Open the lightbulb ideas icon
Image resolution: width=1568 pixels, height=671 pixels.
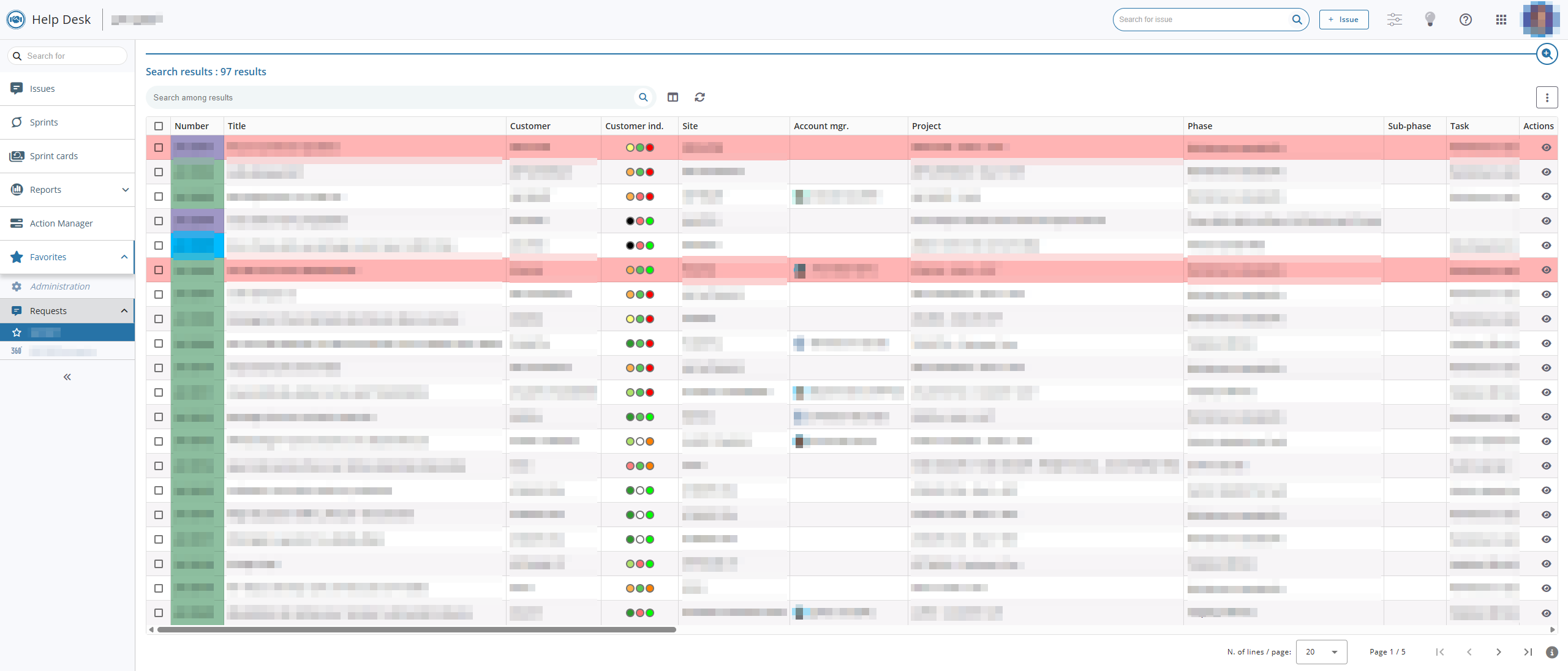(x=1430, y=20)
